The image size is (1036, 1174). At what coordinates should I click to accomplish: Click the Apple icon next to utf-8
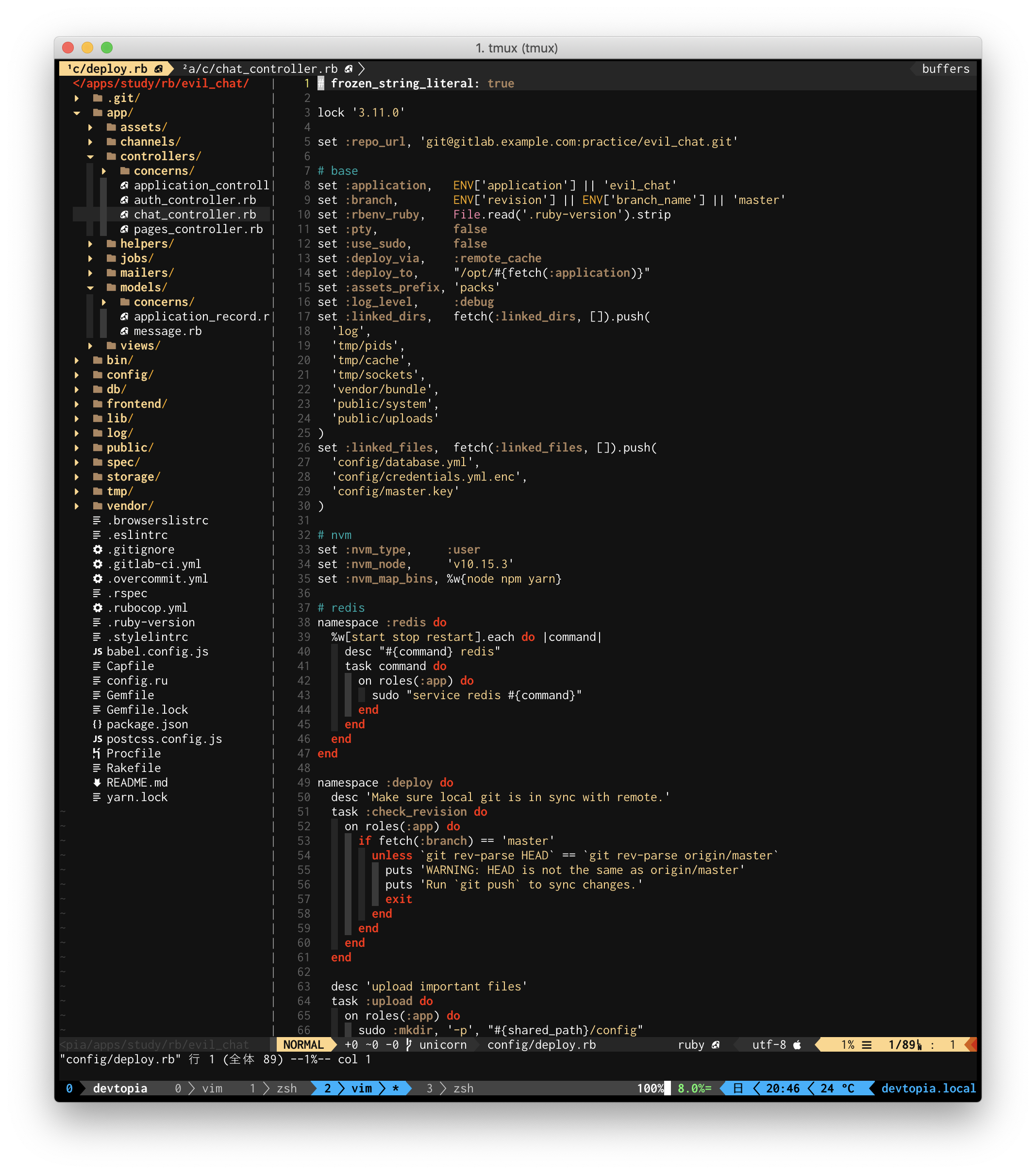[x=797, y=1045]
